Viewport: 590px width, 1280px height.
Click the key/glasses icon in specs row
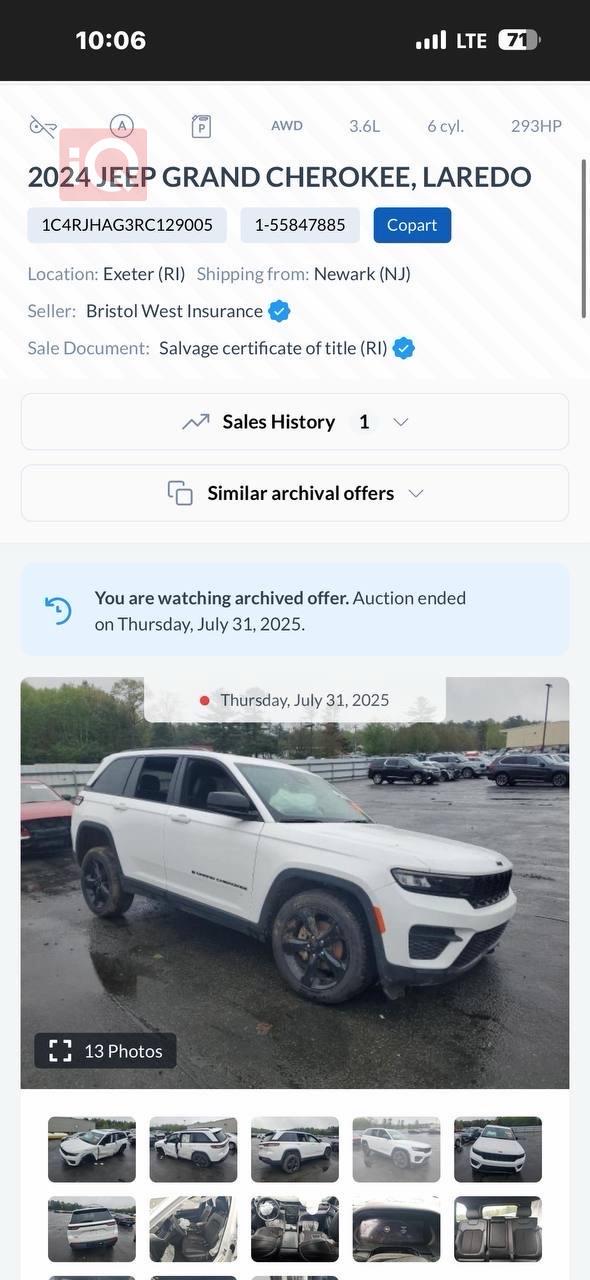(x=42, y=125)
